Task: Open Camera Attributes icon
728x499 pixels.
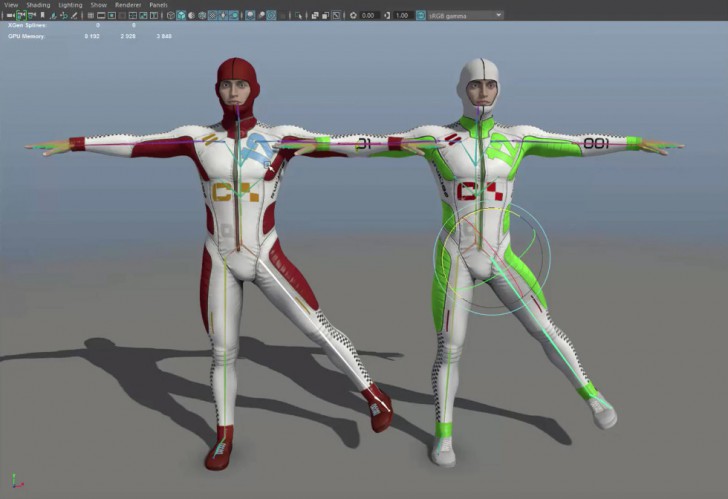Action: click(x=32, y=15)
